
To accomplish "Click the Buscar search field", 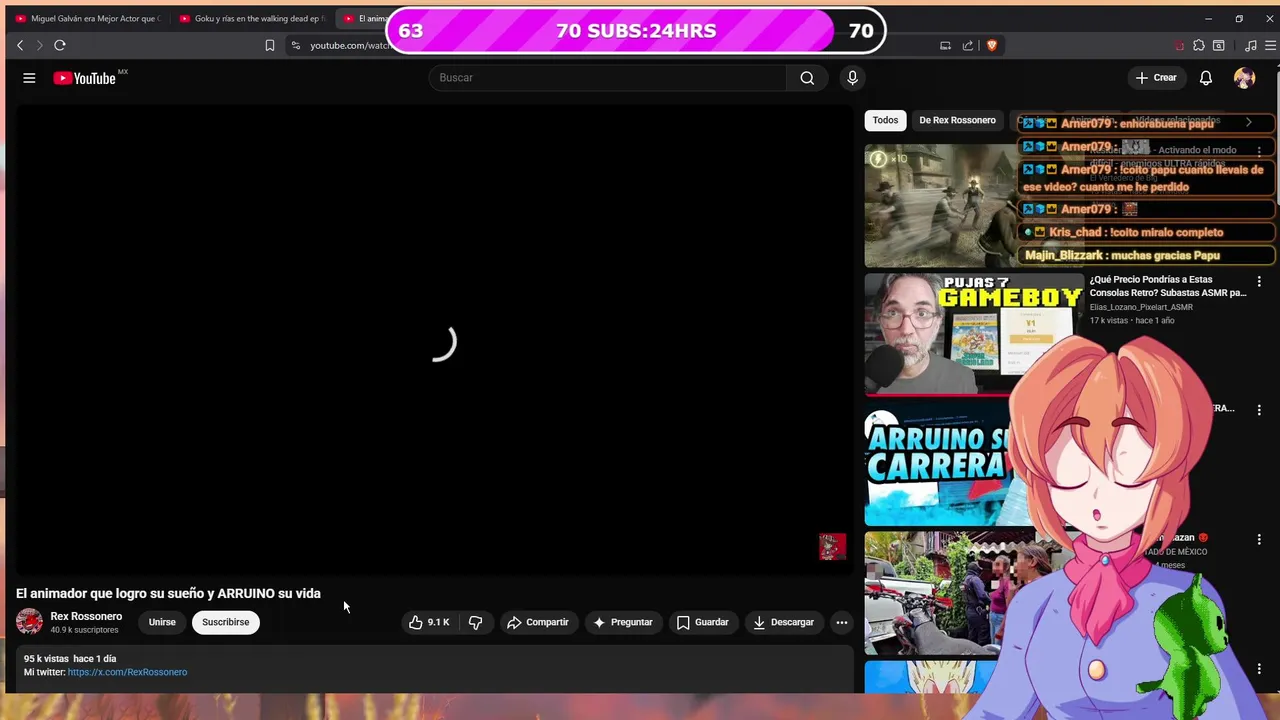I will click(x=608, y=78).
